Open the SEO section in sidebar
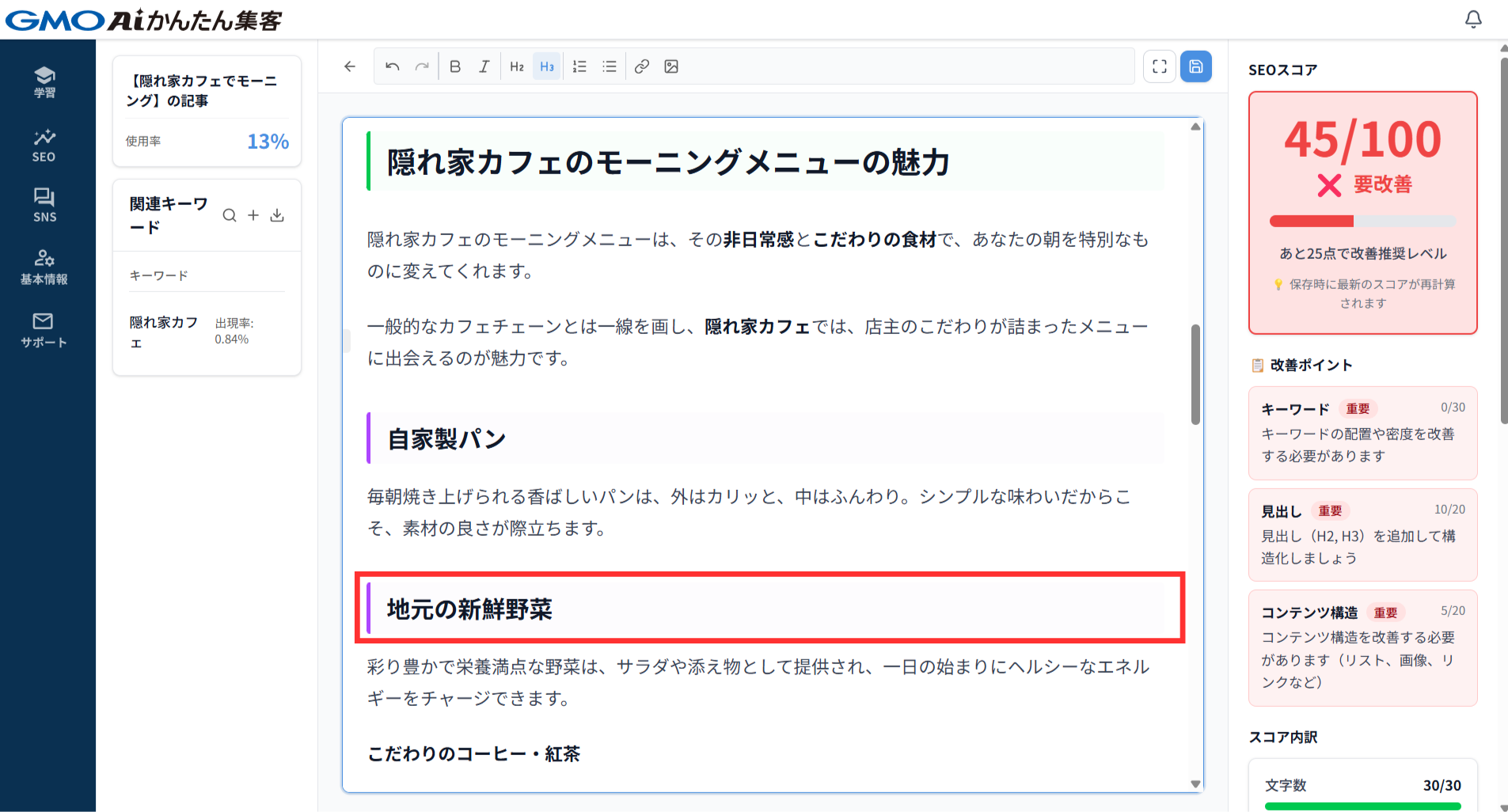The width and height of the screenshot is (1508, 812). tap(44, 145)
